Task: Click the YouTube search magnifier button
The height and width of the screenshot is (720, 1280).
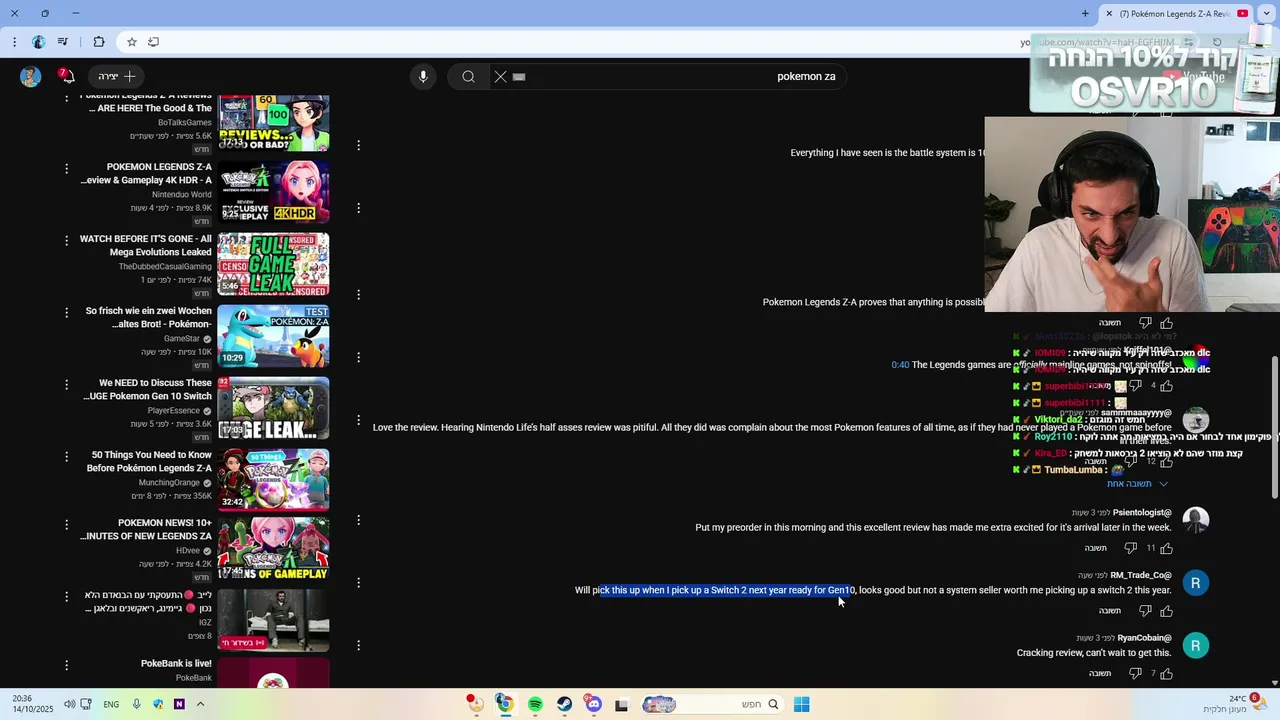Action: 468,76
